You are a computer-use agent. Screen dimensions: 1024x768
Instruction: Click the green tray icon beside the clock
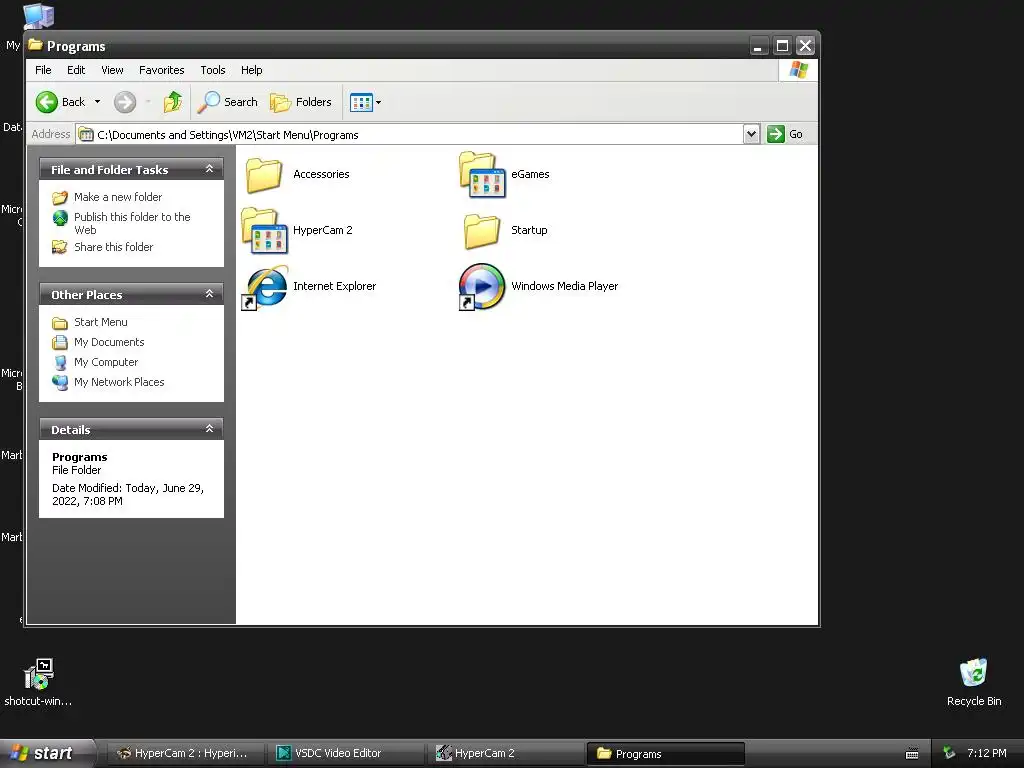tap(950, 754)
